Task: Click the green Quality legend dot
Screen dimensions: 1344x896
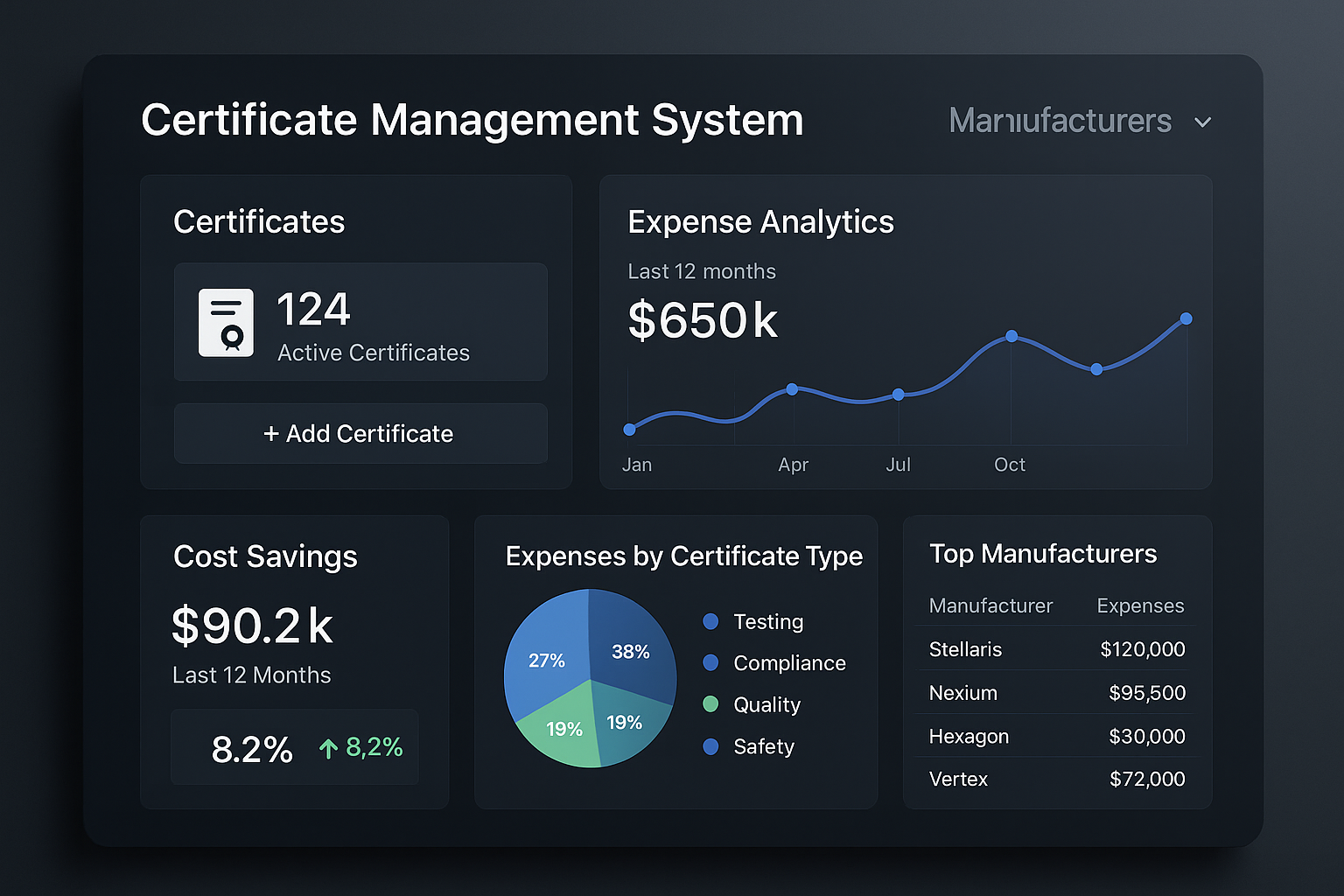Action: [710, 704]
